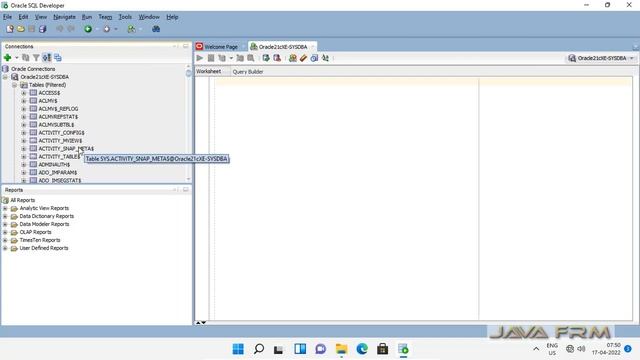The image size is (640, 360).
Task: Open the New Connection dropdown arrow
Action: point(17,58)
